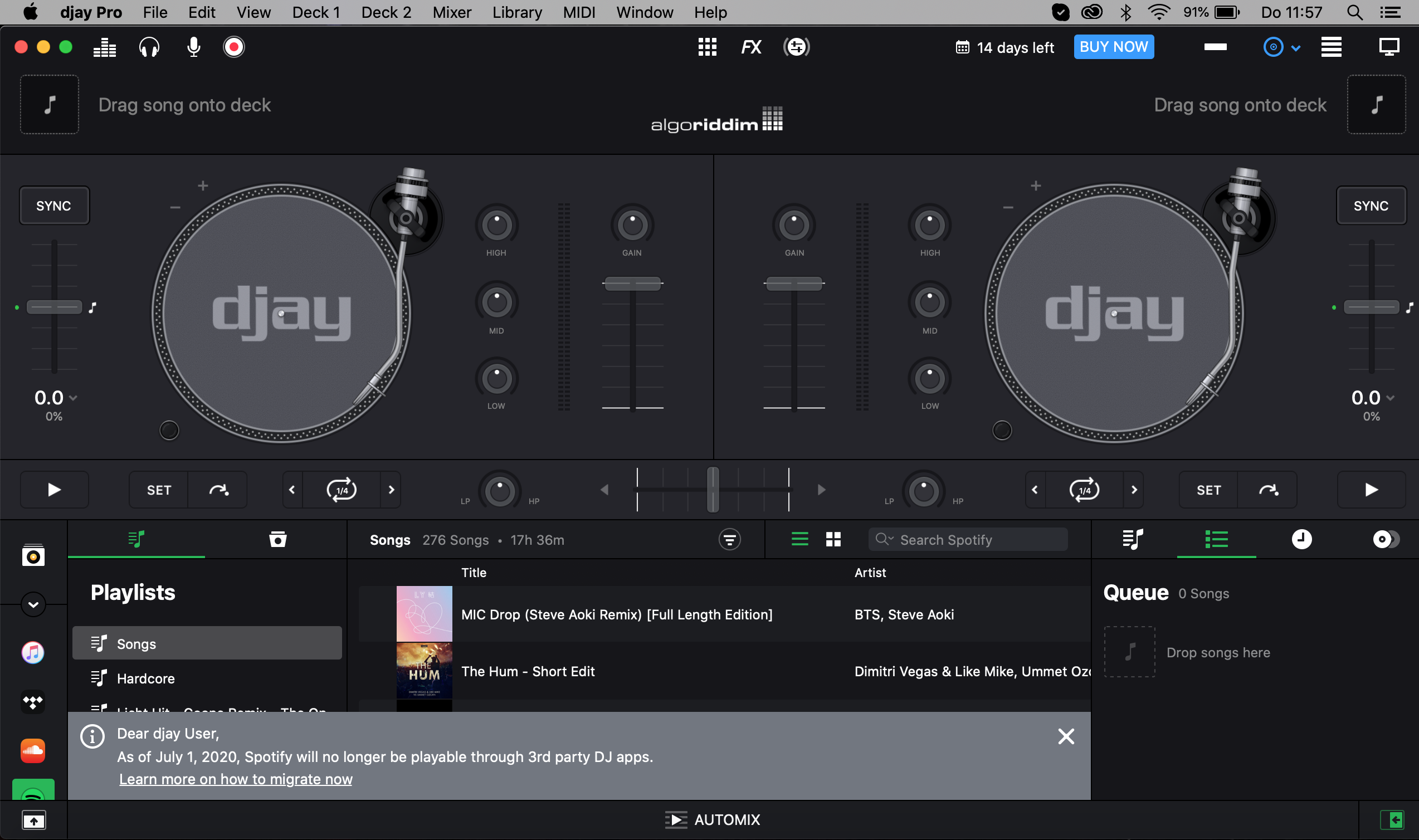
Task: Click left deck tempo slider handle
Action: pos(55,307)
